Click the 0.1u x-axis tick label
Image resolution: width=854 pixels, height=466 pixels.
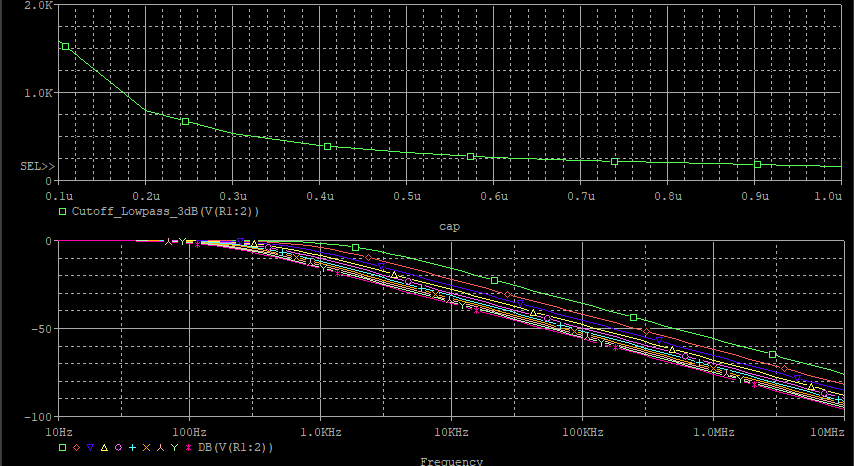(x=59, y=196)
